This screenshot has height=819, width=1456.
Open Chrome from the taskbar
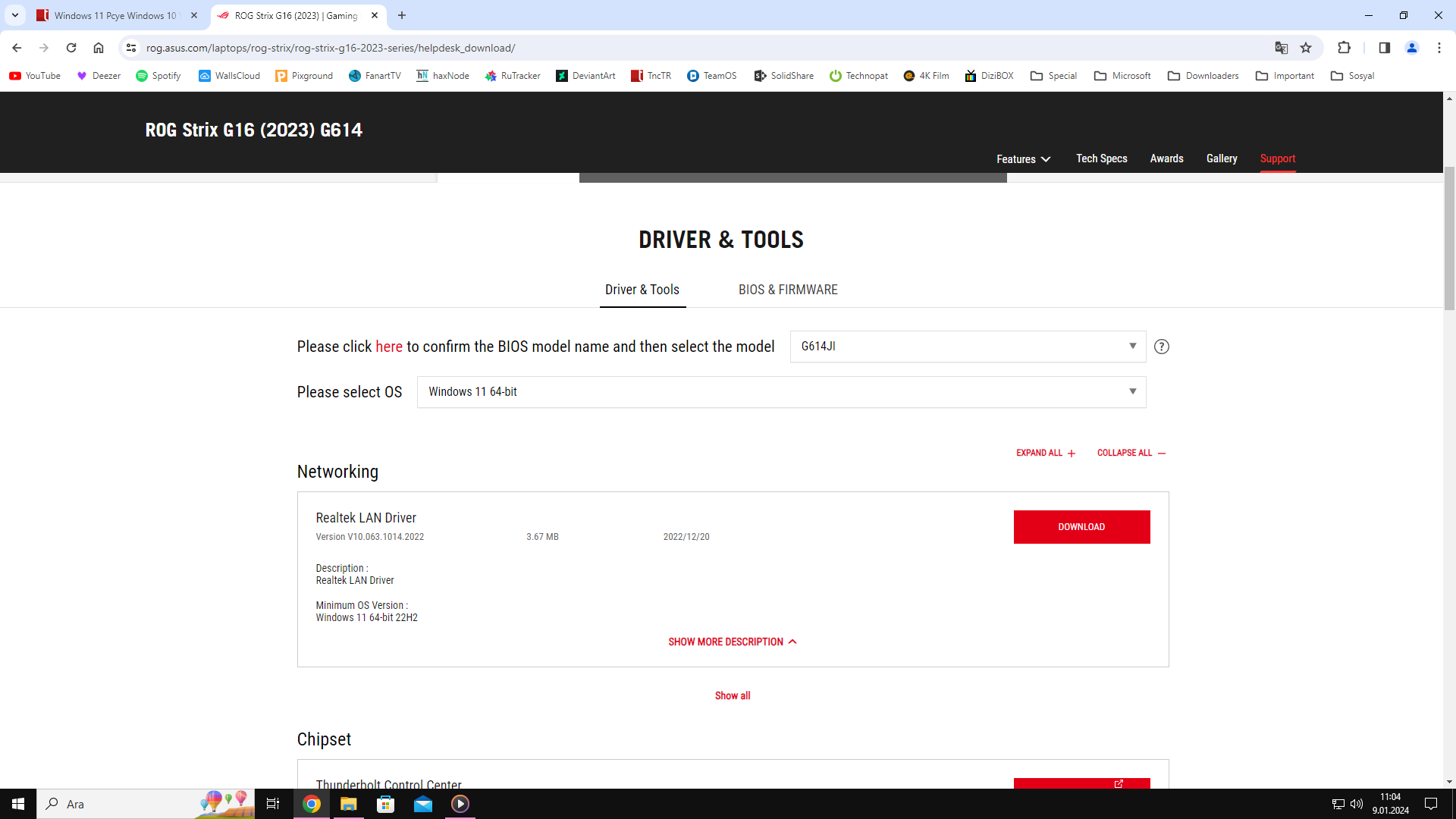click(312, 804)
